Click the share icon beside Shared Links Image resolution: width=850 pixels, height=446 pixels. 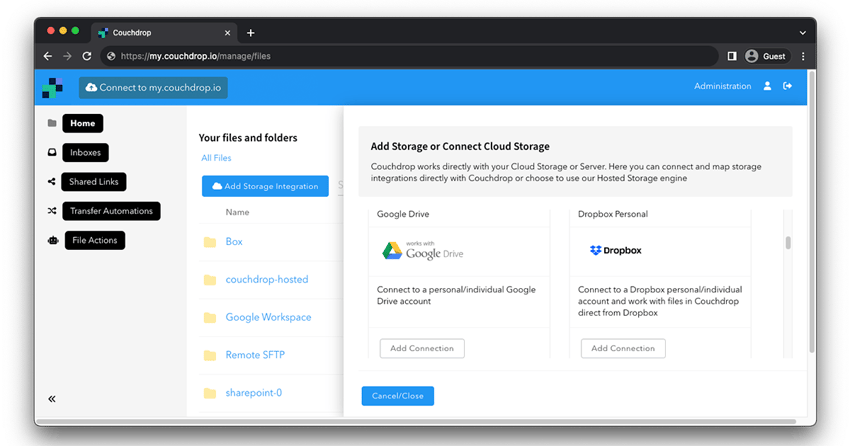51,182
